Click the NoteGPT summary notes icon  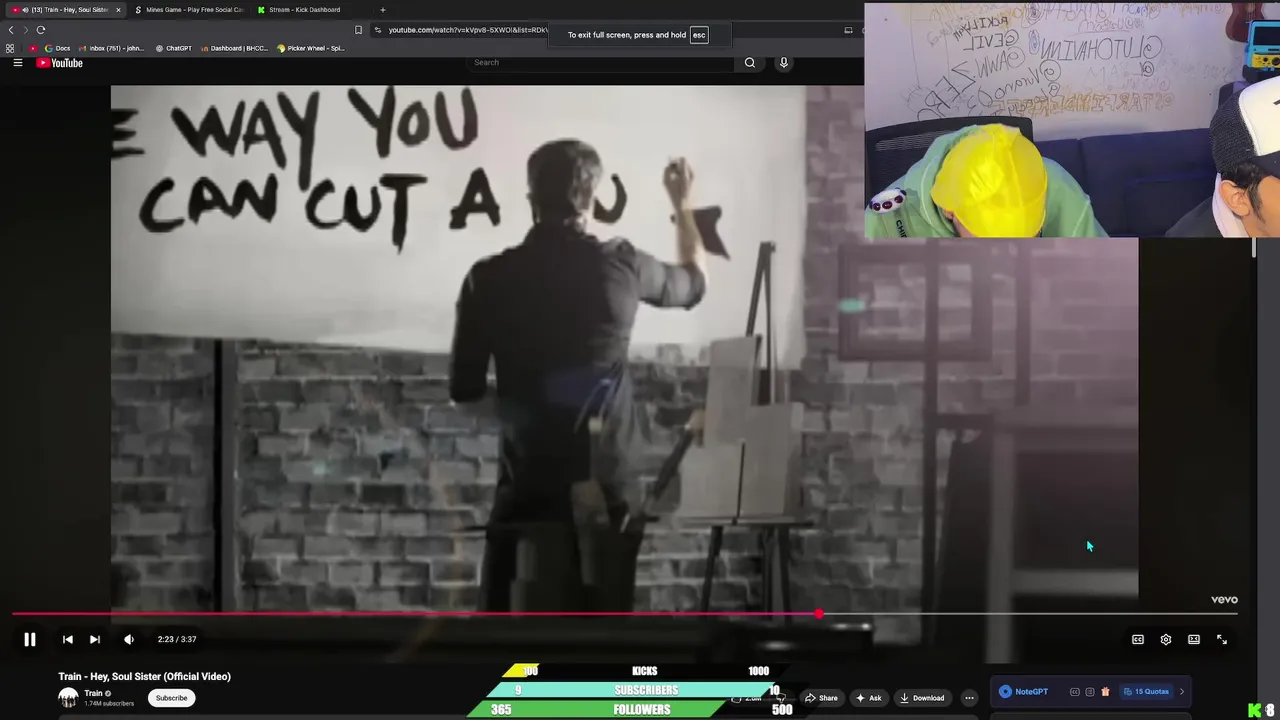[1090, 691]
